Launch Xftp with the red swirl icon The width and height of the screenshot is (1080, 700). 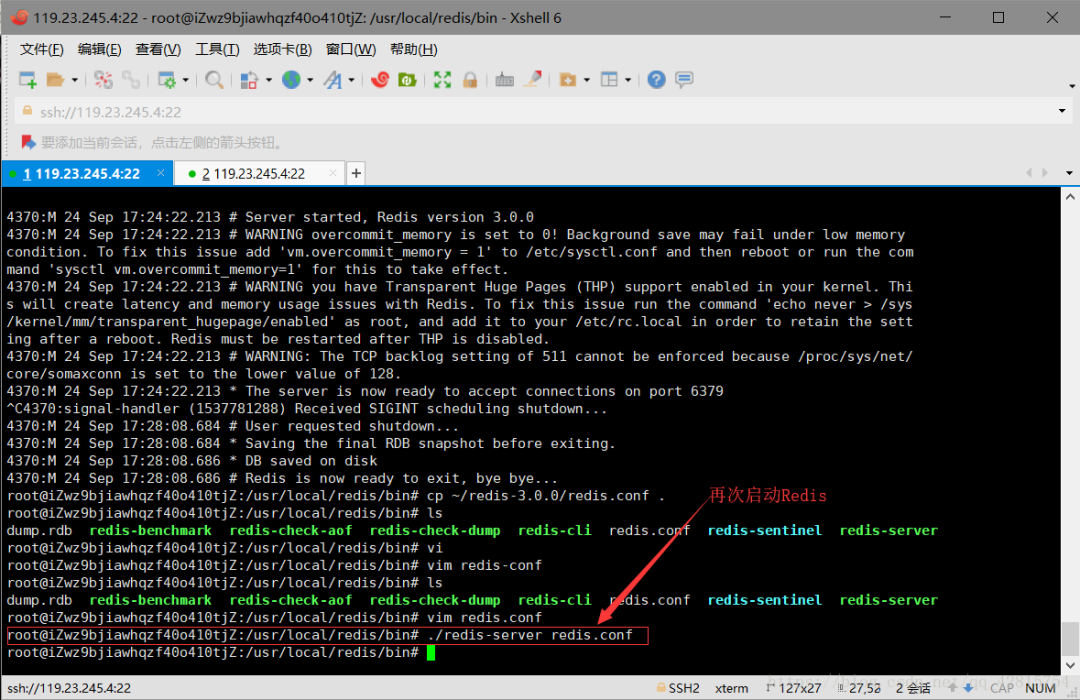tap(380, 80)
